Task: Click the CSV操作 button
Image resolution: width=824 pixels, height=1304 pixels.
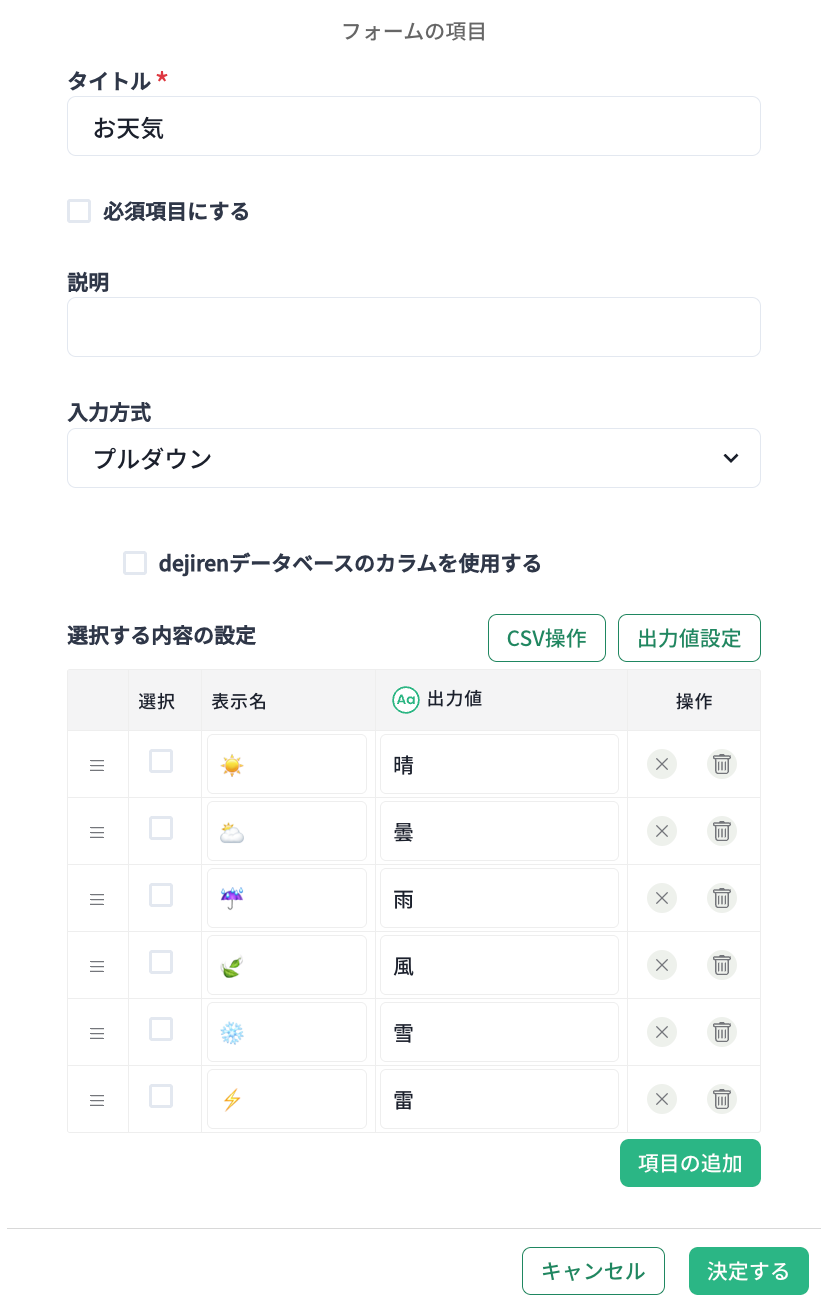Action: click(x=546, y=638)
